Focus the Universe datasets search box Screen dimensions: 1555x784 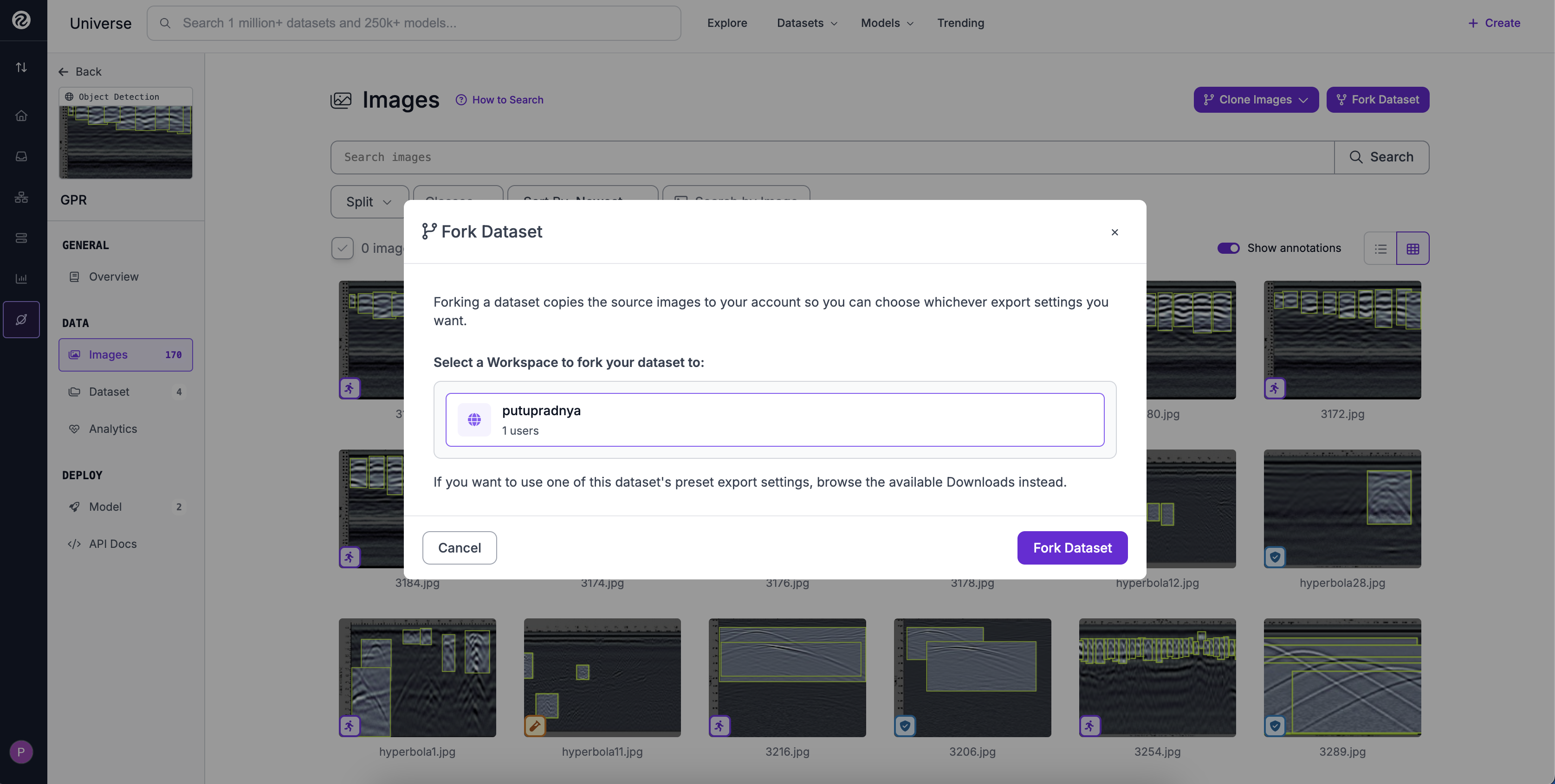(414, 23)
